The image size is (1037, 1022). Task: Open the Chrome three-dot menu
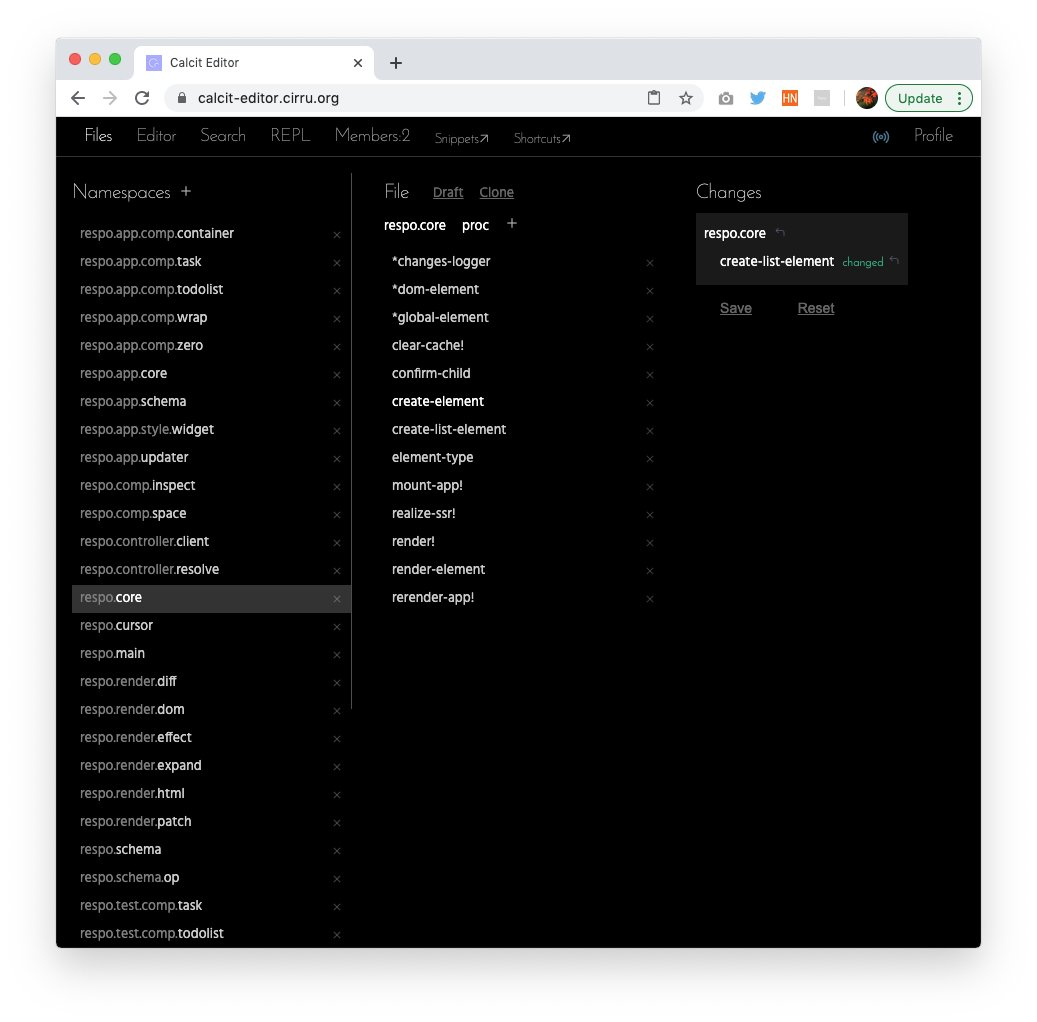point(959,98)
